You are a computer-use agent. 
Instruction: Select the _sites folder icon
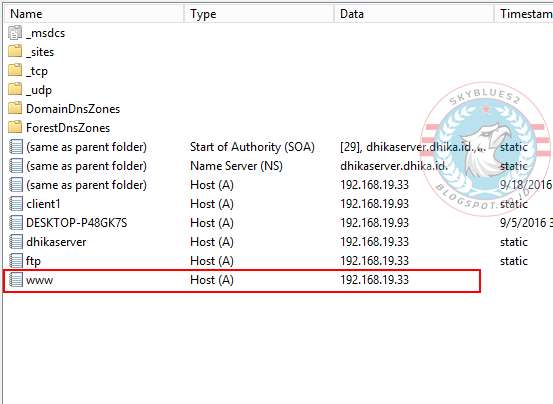coord(15,51)
